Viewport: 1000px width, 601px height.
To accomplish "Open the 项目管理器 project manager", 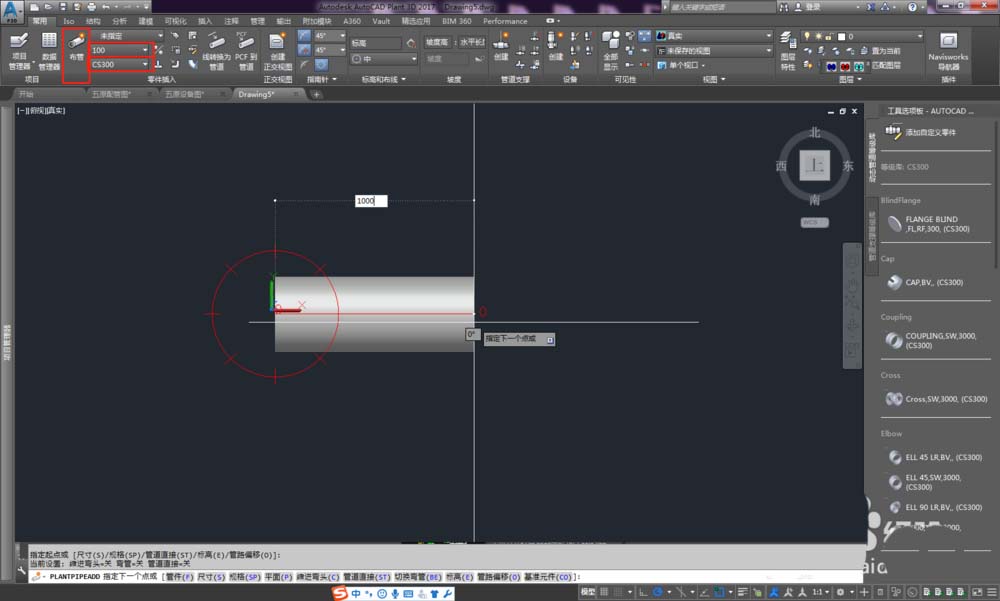I will click(x=19, y=50).
